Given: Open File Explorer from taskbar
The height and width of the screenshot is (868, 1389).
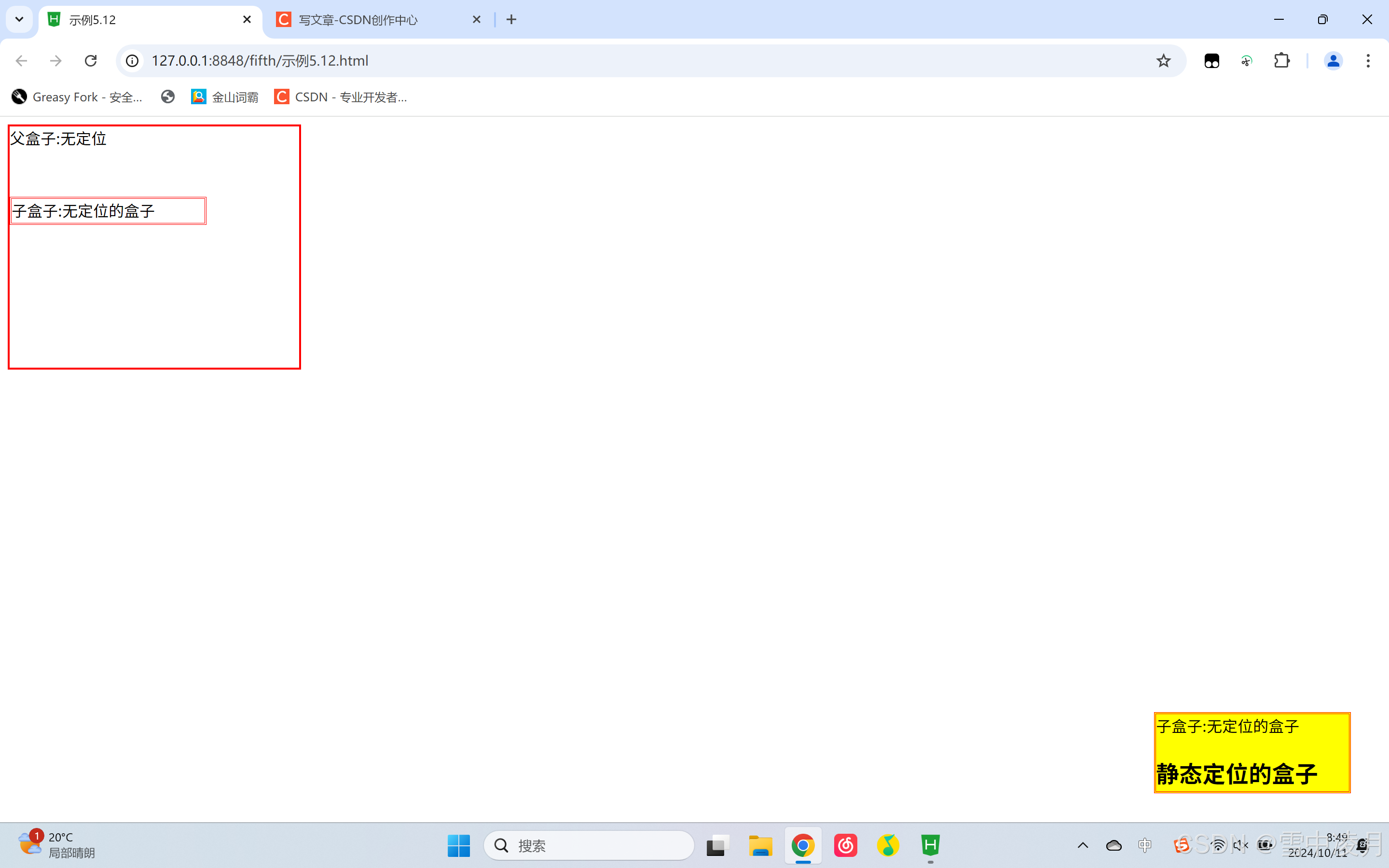Looking at the screenshot, I should 760,845.
